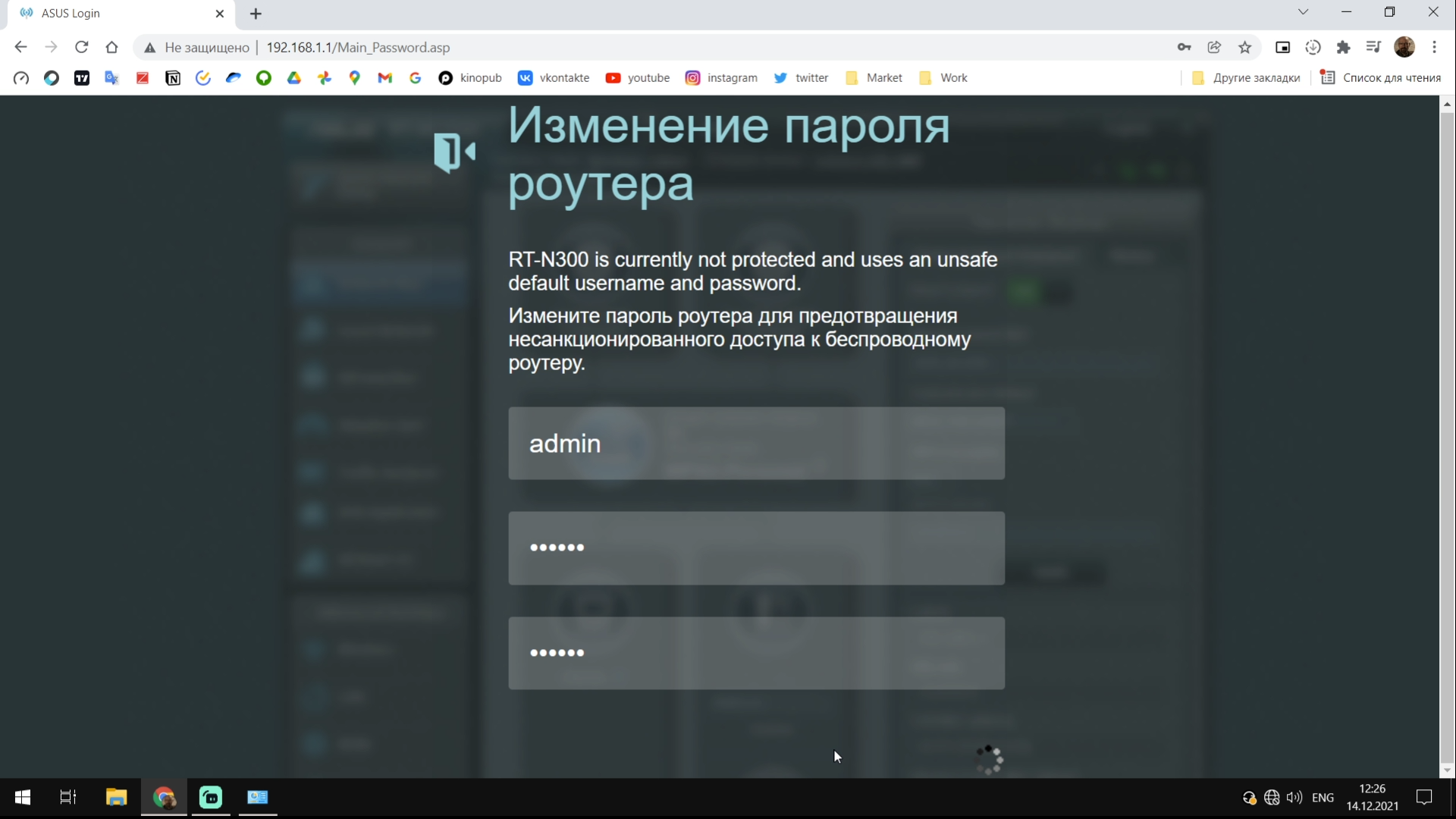Open the picture-in-picture extension icon
Viewport: 1456px width, 819px height.
1283,47
